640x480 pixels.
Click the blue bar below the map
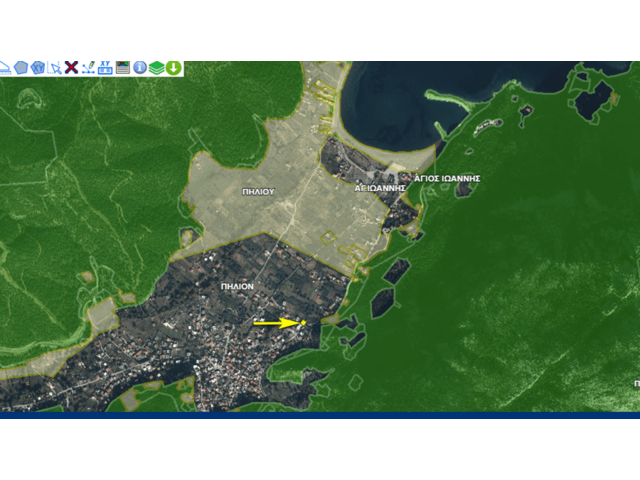(x=320, y=415)
